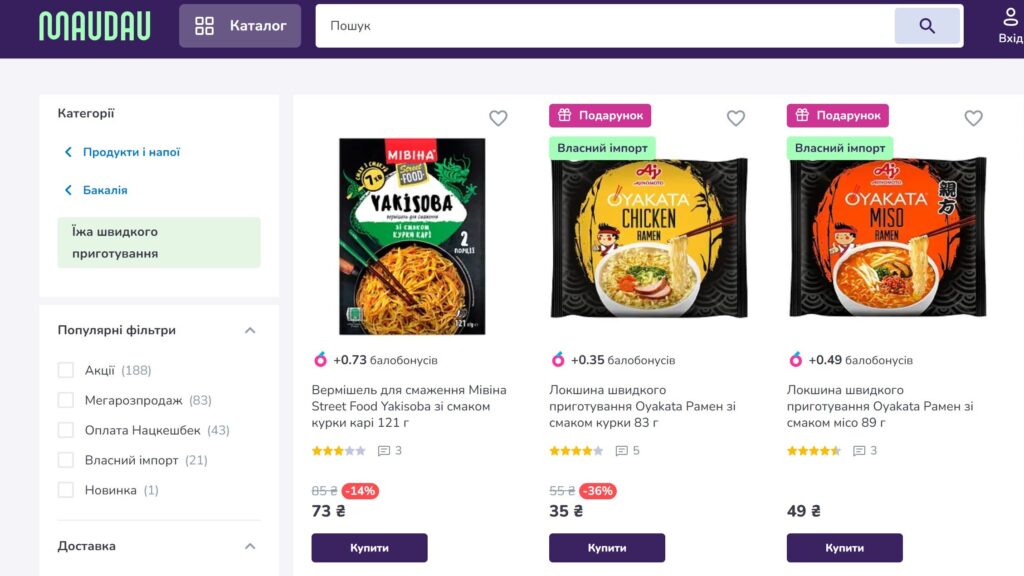
Task: Click the star rating of Oyakata Miso ramen
Action: (813, 451)
